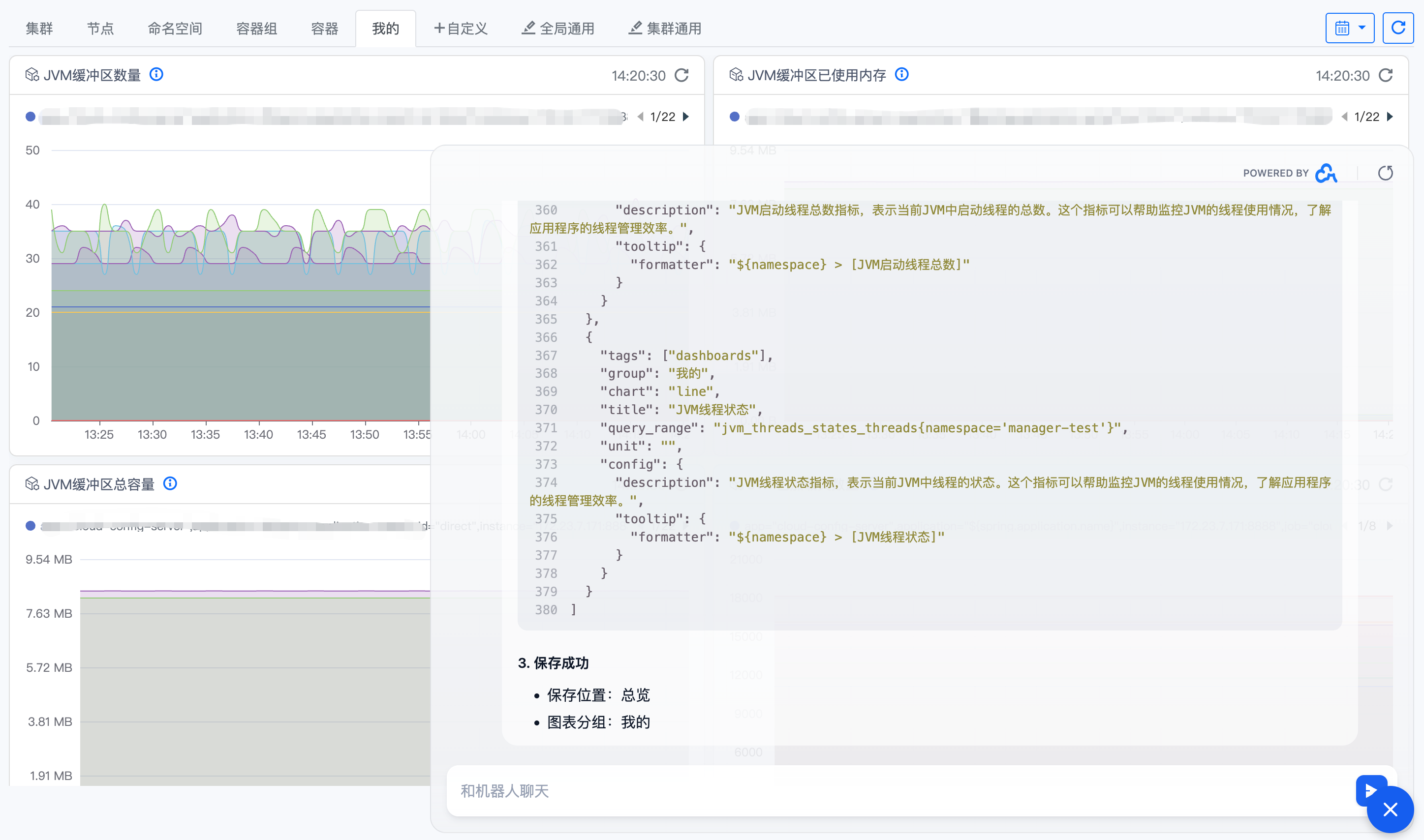1424x840 pixels.
Task: Open the calendar time range dropdown
Action: pos(1349,29)
